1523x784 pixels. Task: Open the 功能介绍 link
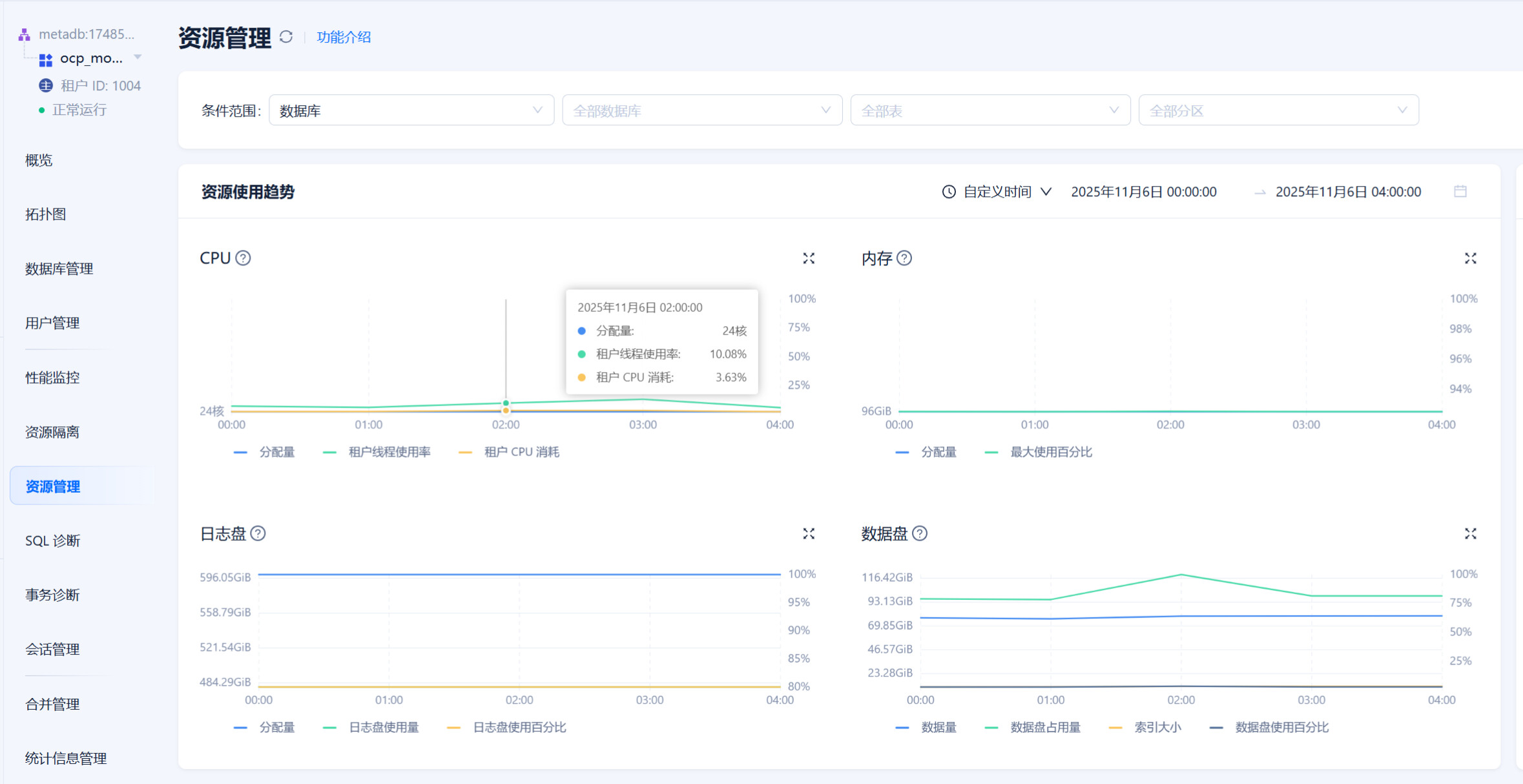(344, 37)
